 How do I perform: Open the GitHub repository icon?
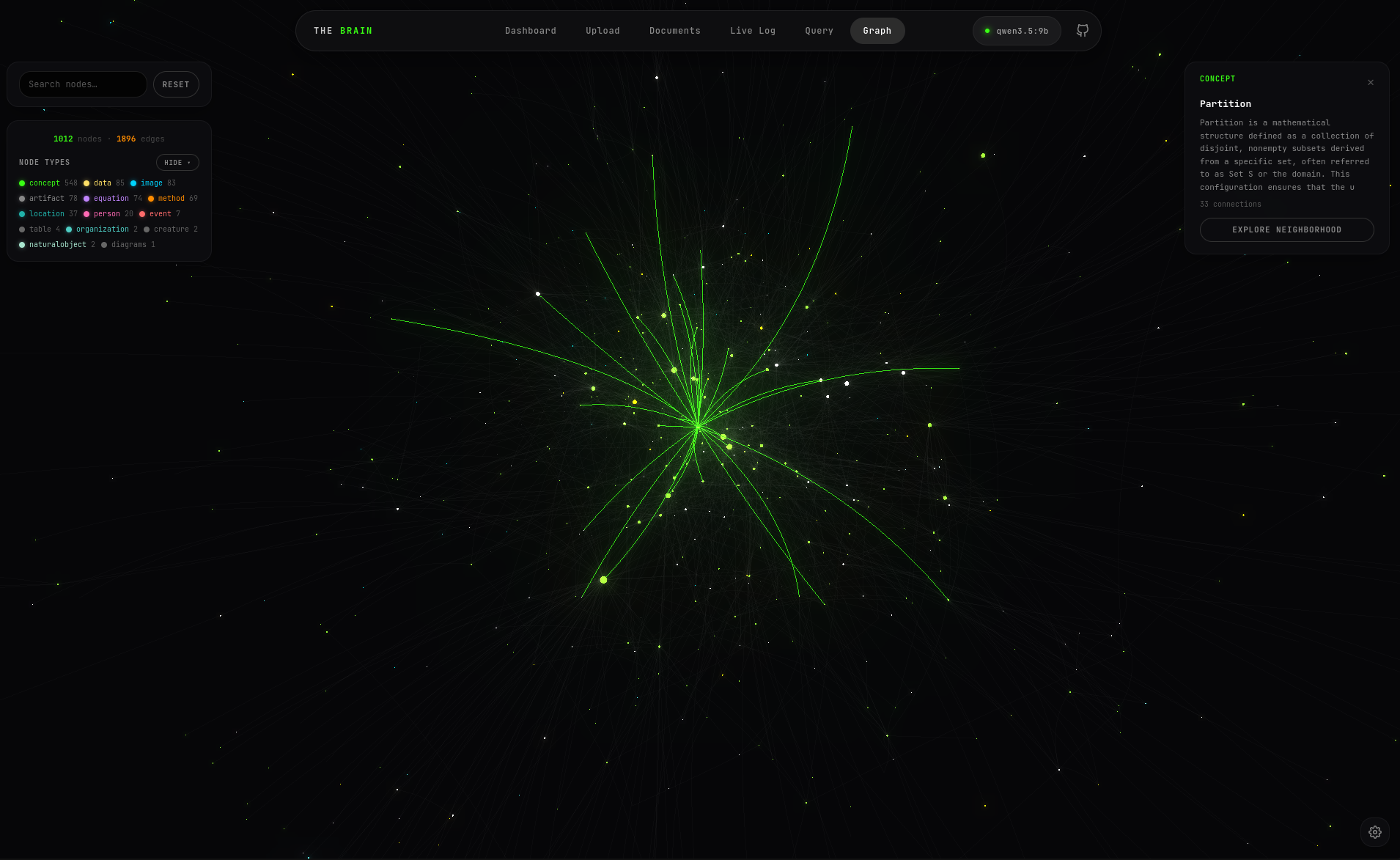pos(1082,31)
